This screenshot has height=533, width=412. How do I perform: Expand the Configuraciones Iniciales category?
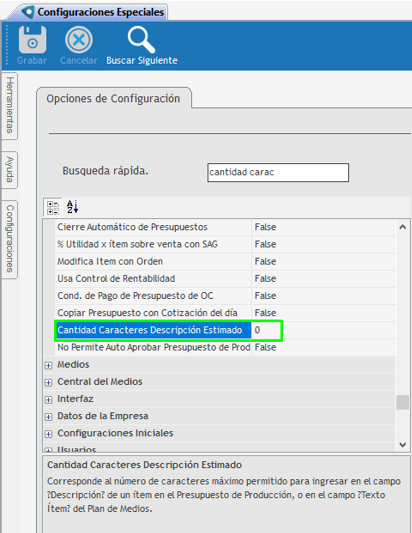coord(49,434)
